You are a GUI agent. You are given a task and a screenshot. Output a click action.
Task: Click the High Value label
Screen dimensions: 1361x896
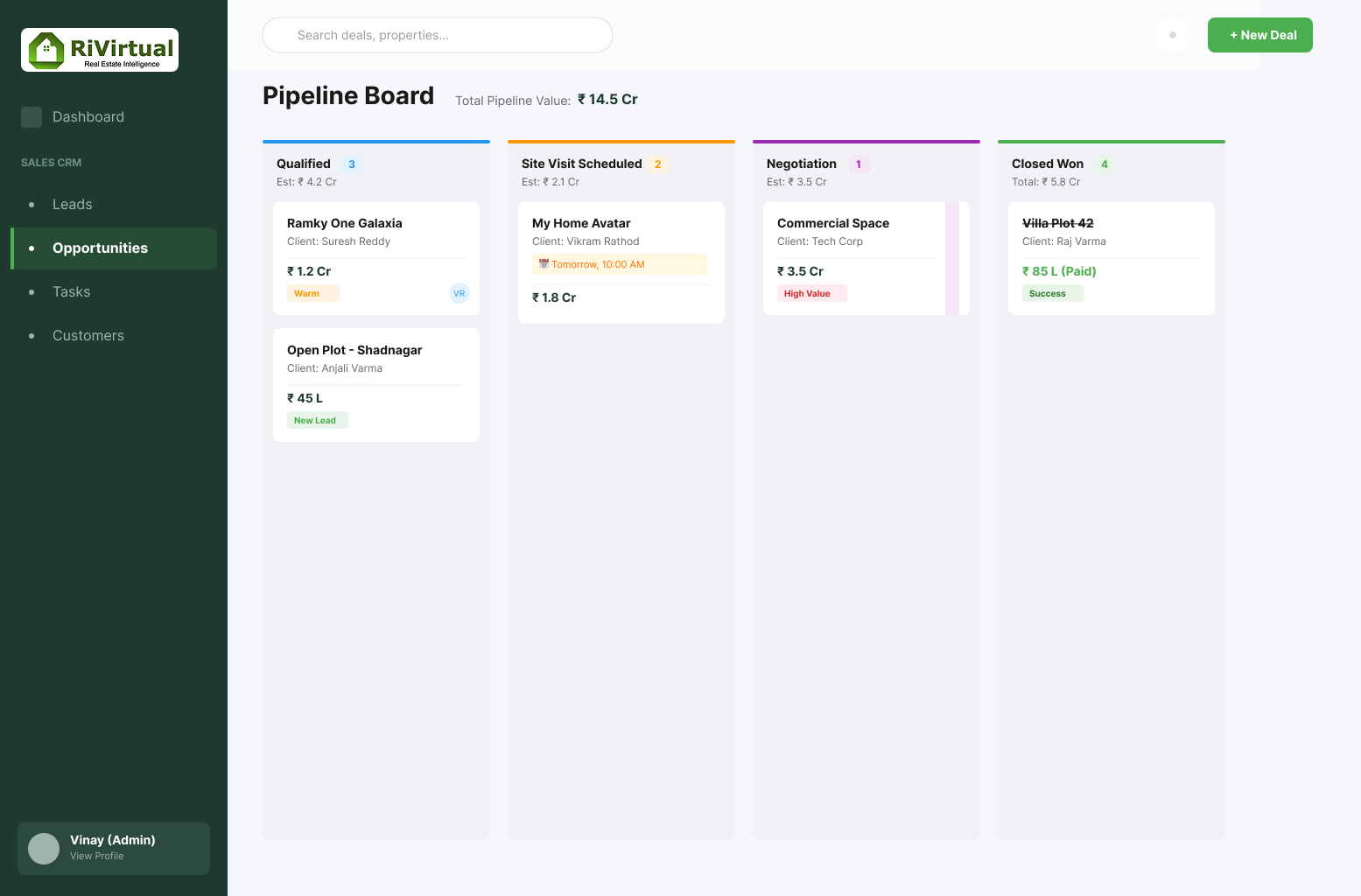tap(811, 294)
